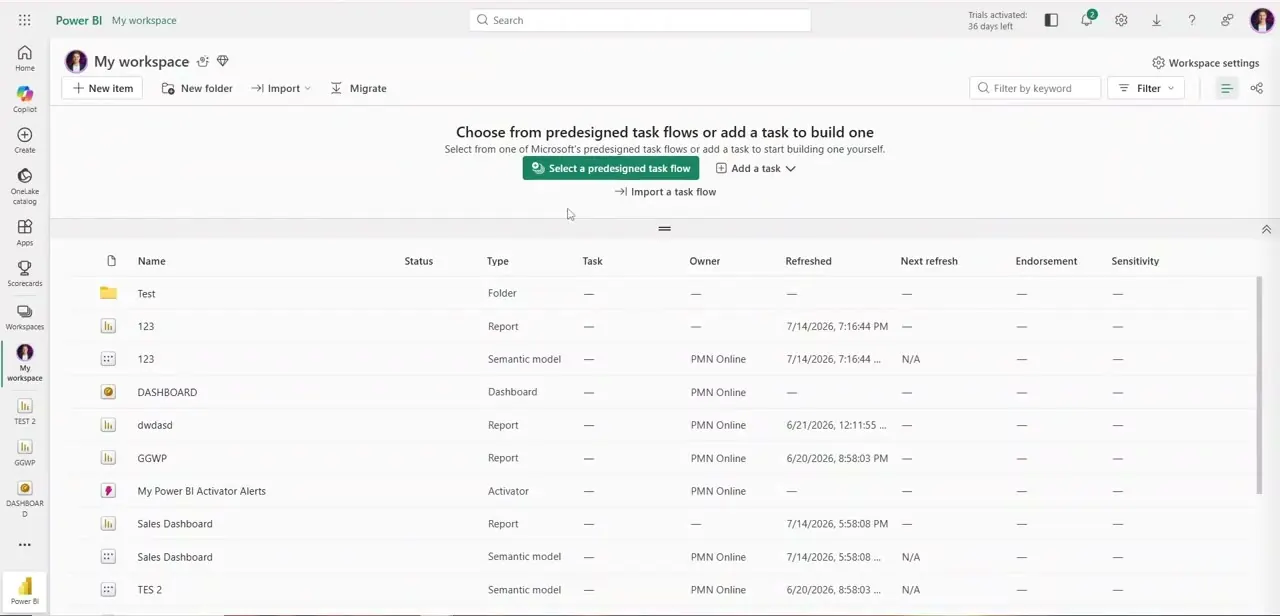This screenshot has width=1280, height=616.
Task: Focus the Filter by keyword field
Action: [1035, 88]
